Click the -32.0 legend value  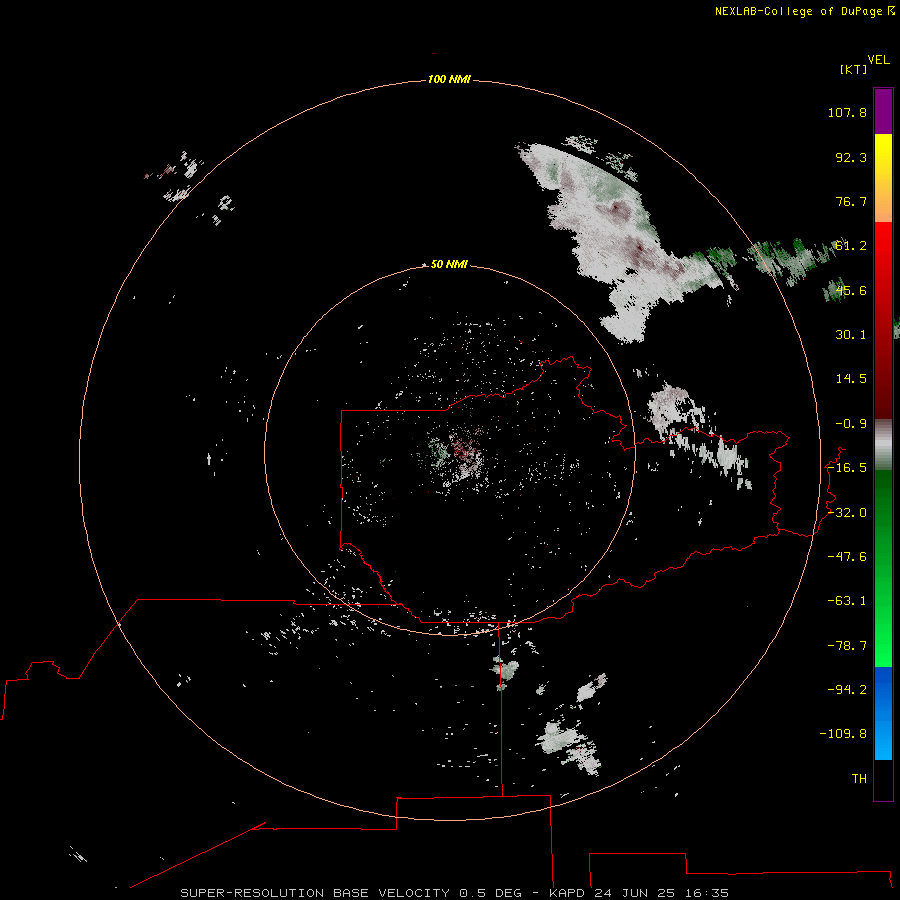click(x=847, y=513)
